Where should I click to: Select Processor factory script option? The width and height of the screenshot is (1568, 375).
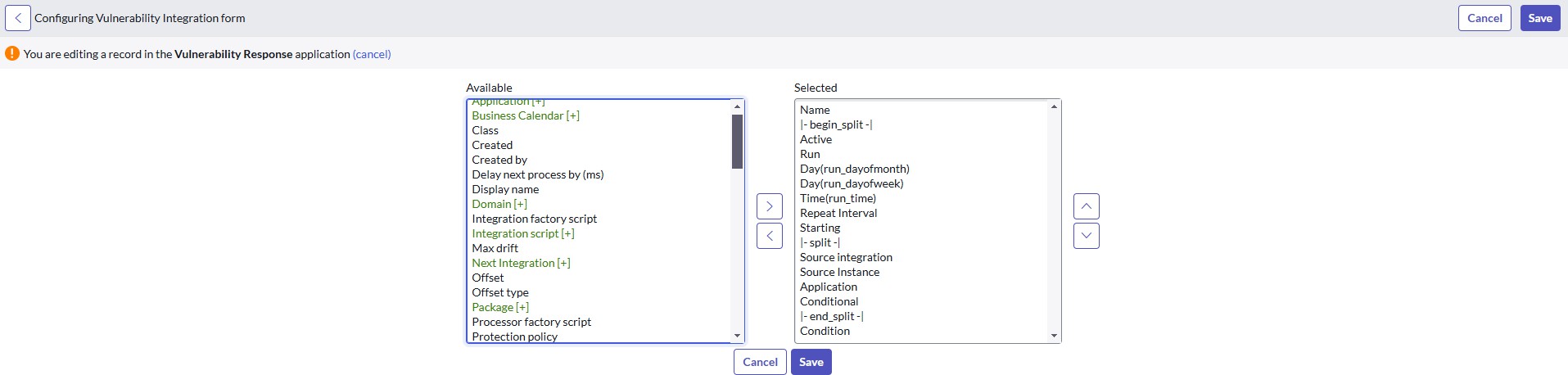tap(599, 322)
